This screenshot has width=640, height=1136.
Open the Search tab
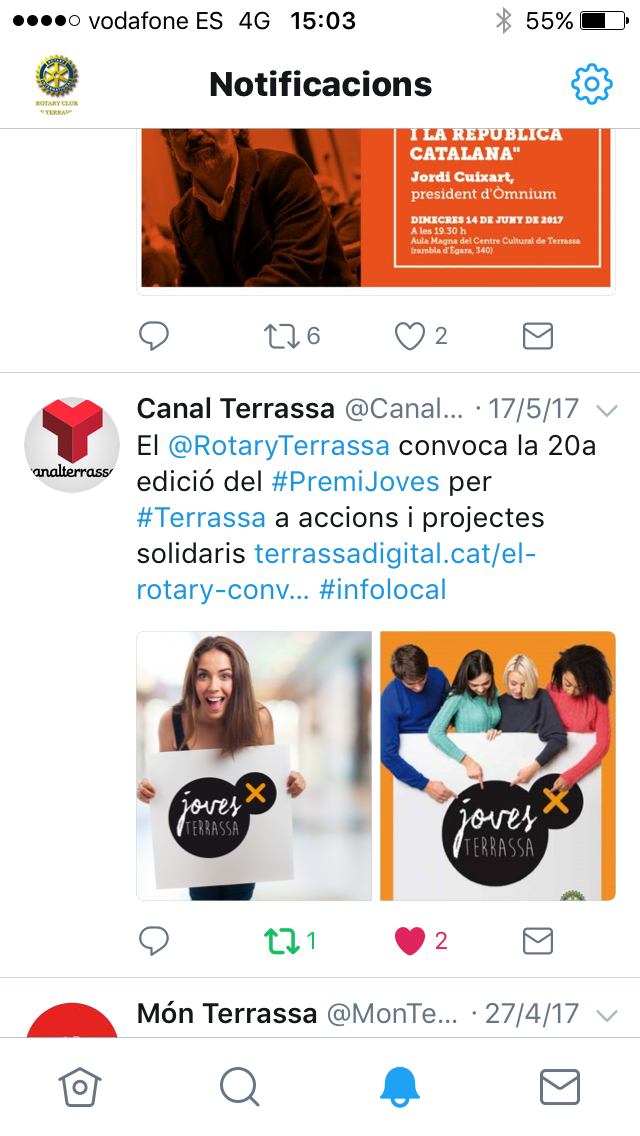(x=240, y=1087)
